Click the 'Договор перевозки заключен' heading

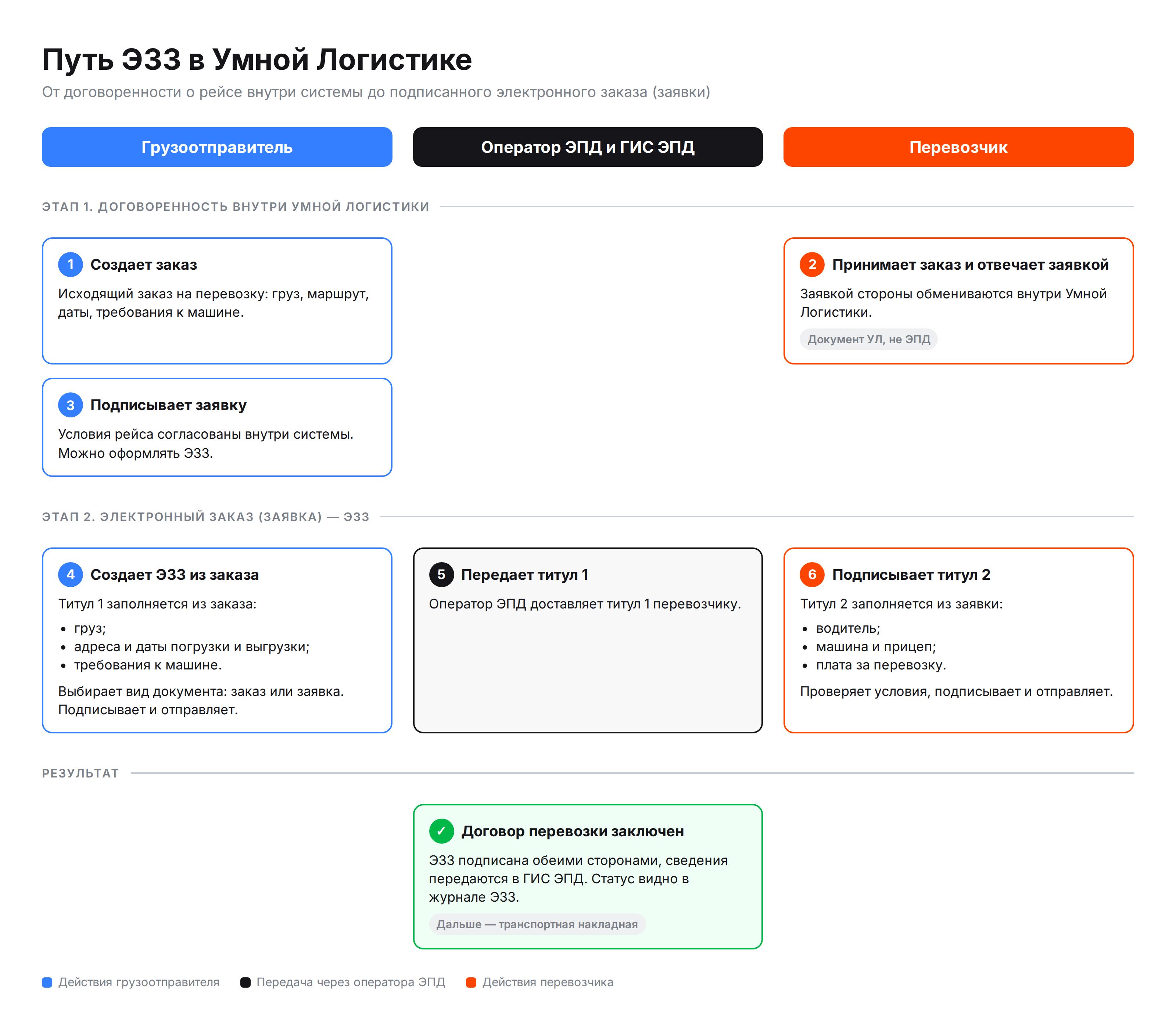click(573, 831)
